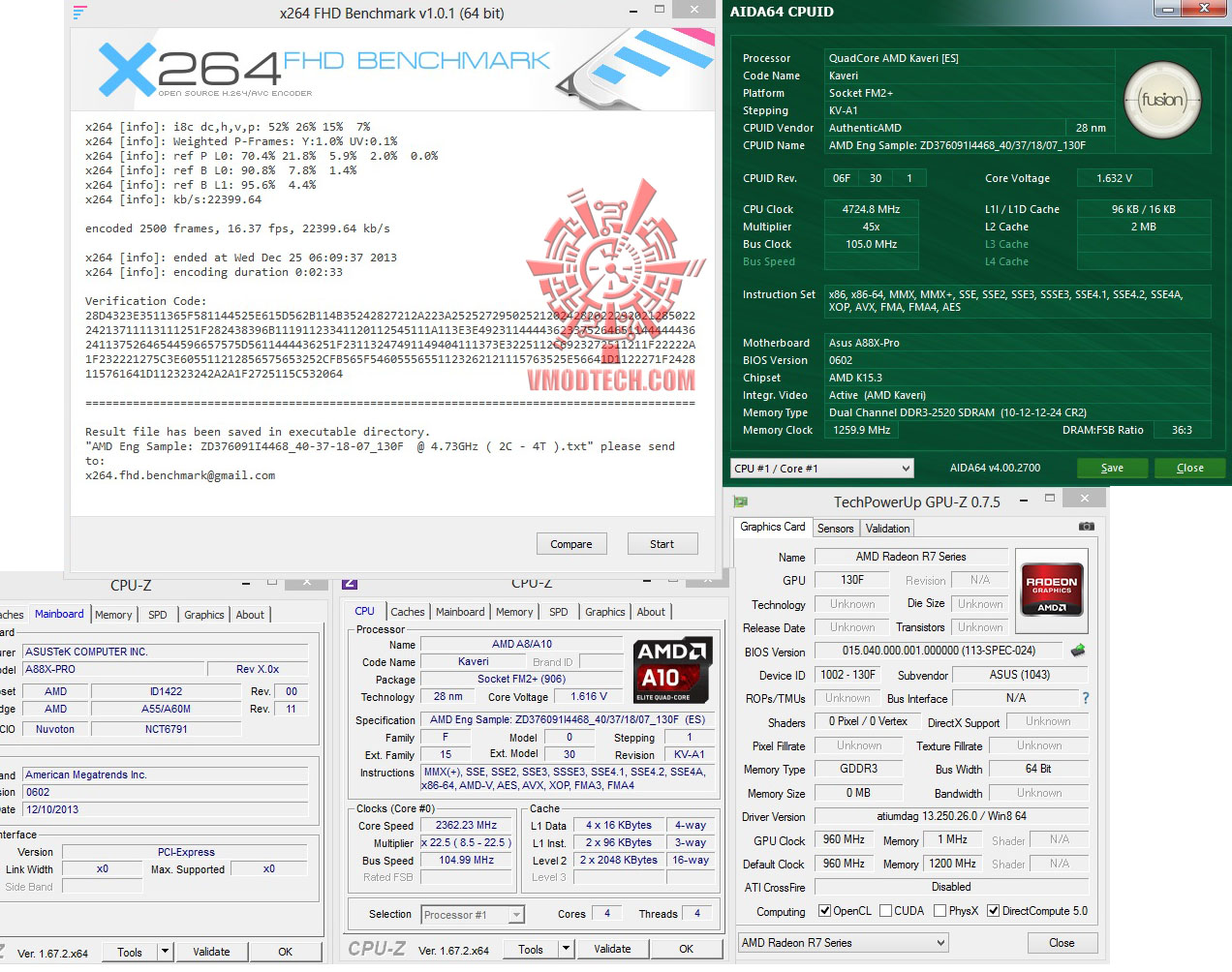The height and width of the screenshot is (972, 1232).
Task: Toggle the PhysX checkbox
Action: (939, 911)
